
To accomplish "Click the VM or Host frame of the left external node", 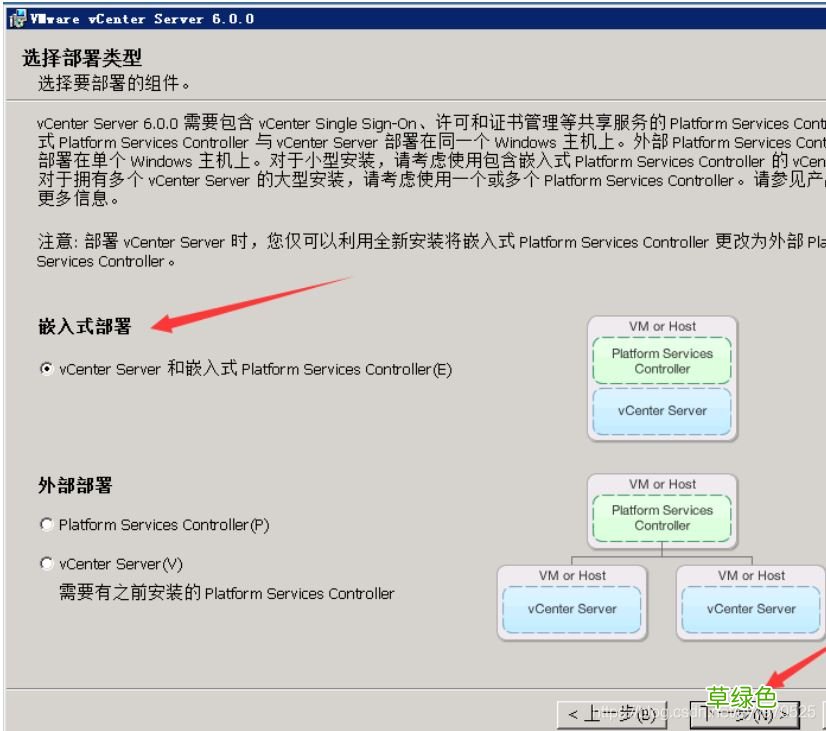I will [x=573, y=576].
